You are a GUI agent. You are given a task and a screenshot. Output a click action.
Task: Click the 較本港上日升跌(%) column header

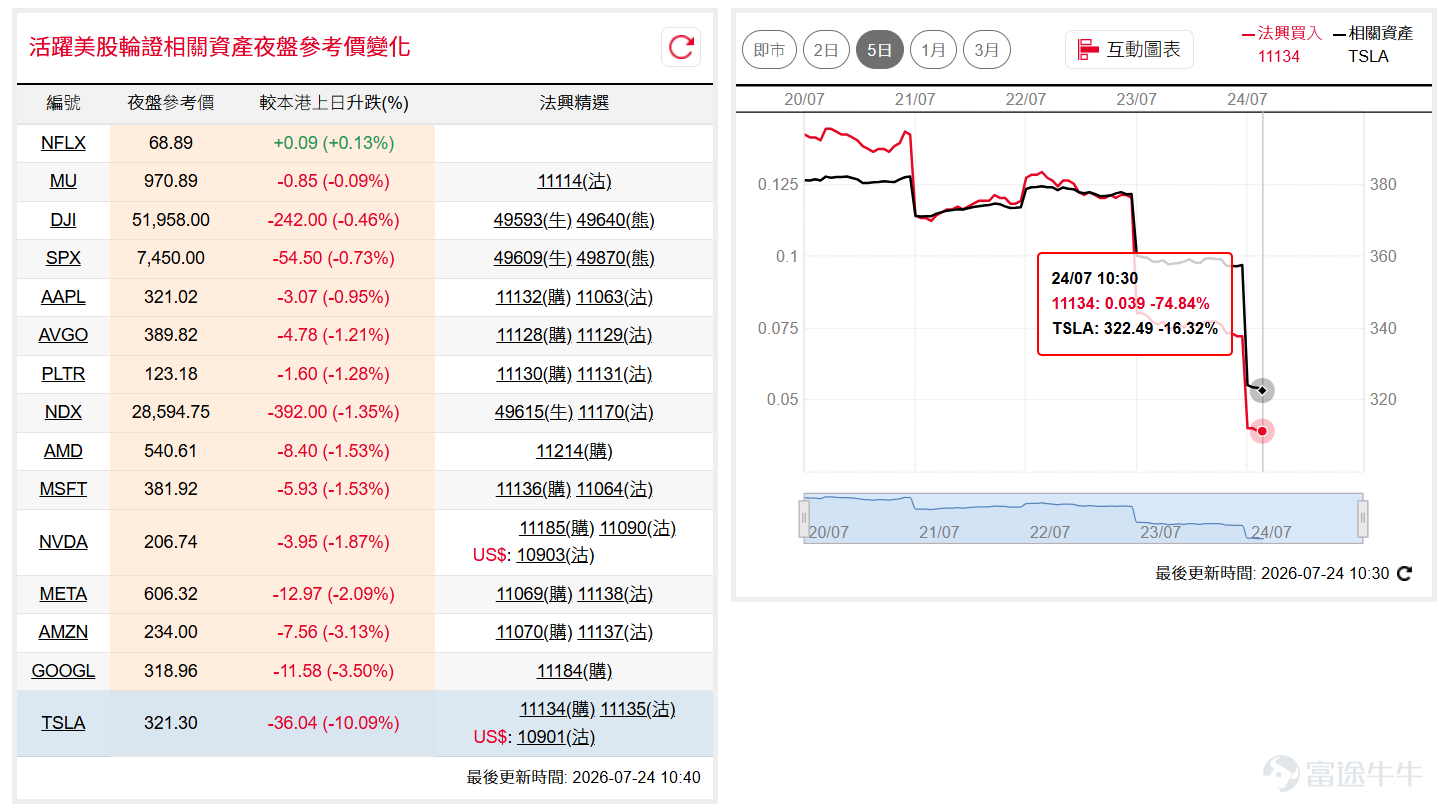pos(334,103)
